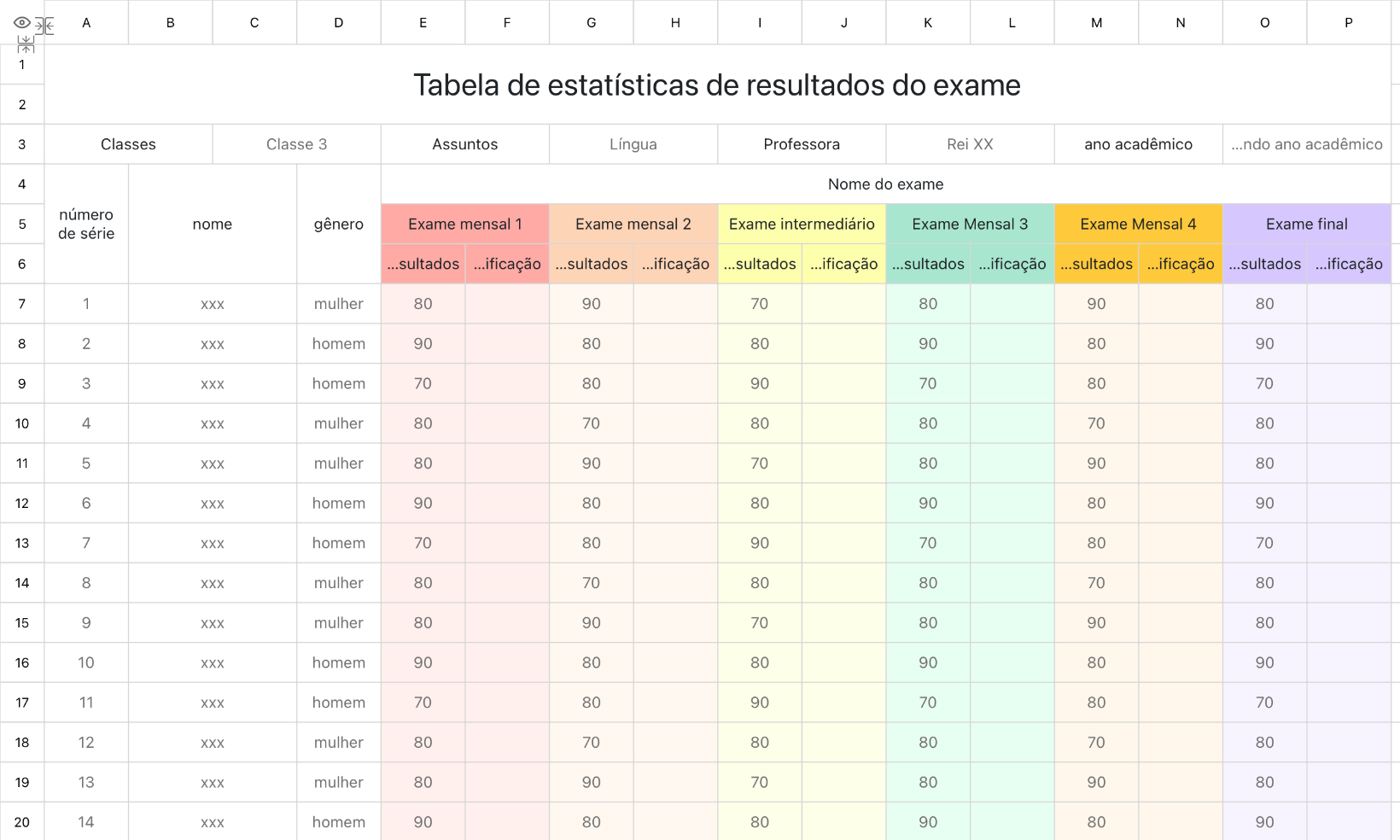Select the purple 'Exame final' header

point(1307,224)
